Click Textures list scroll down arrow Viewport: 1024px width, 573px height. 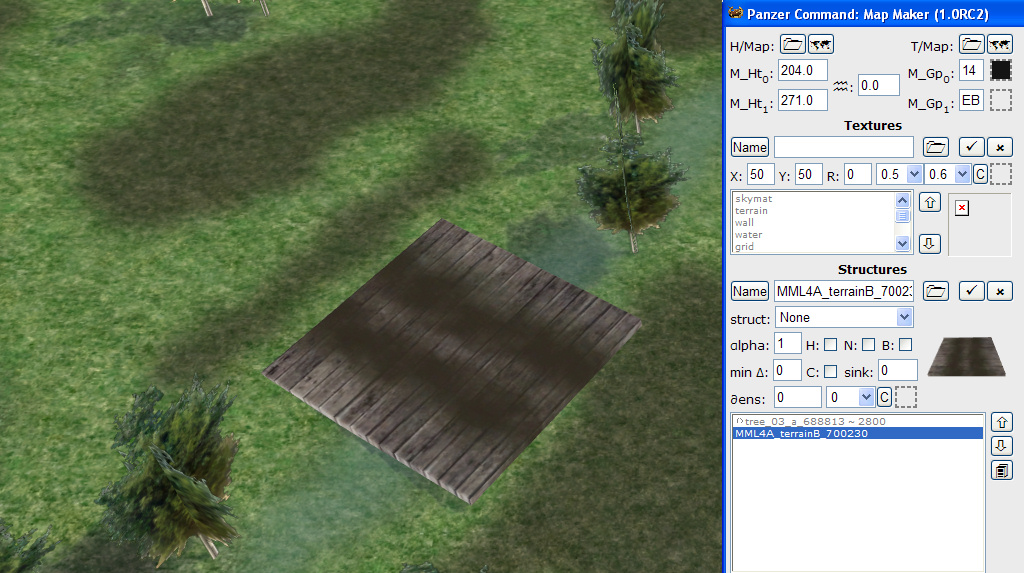[x=903, y=244]
